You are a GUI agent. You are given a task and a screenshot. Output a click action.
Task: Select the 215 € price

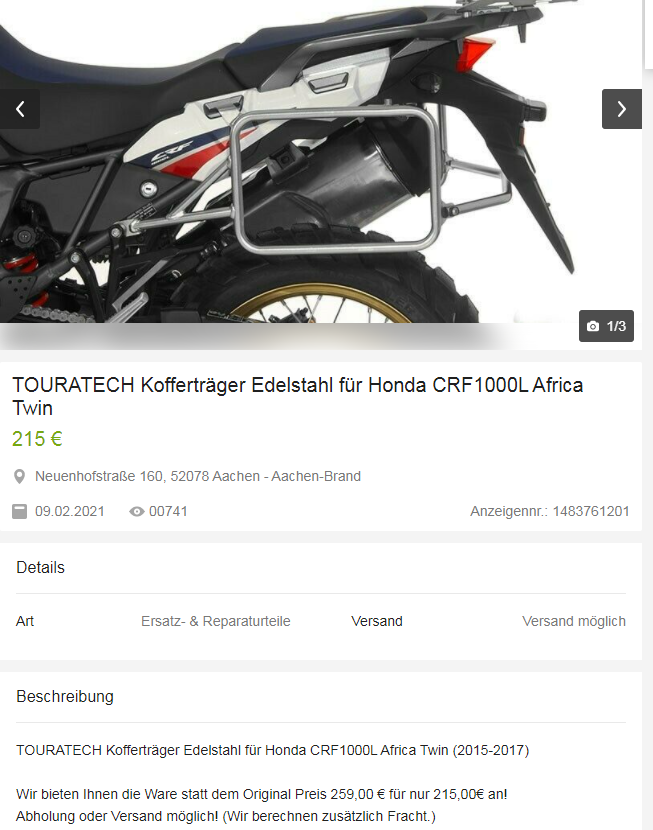pos(38,439)
